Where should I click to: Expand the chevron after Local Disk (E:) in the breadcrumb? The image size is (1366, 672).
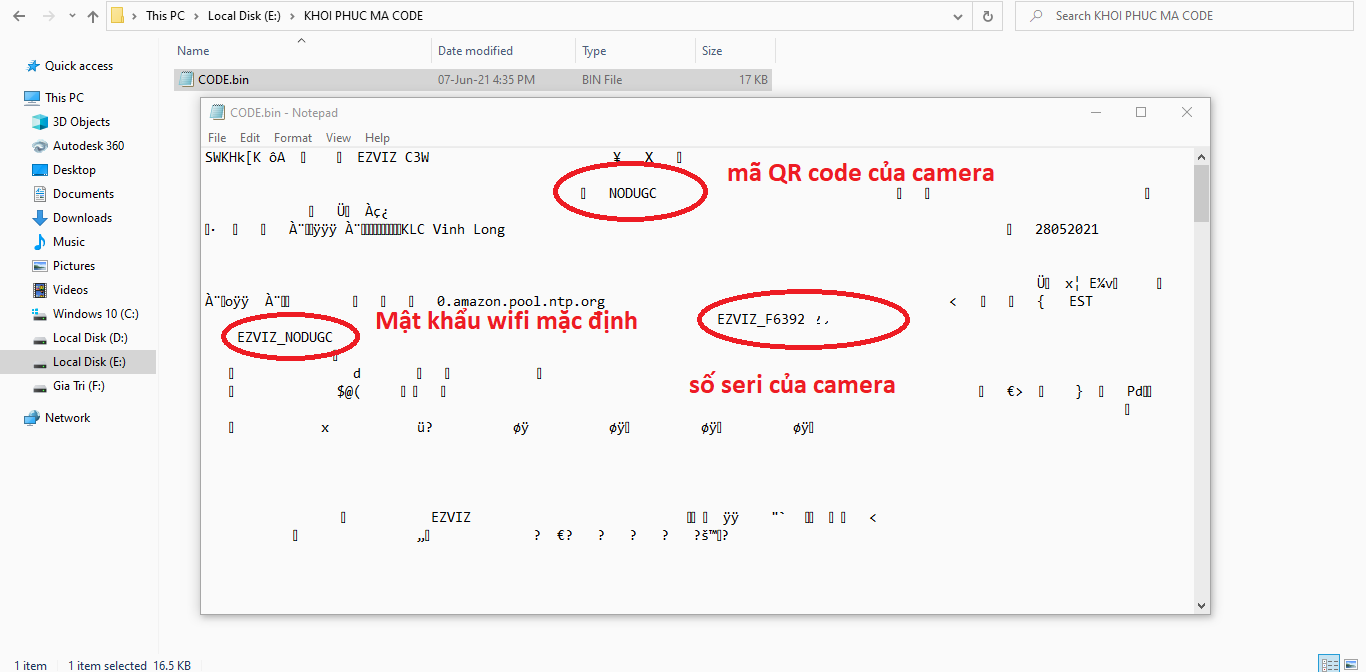coord(292,16)
